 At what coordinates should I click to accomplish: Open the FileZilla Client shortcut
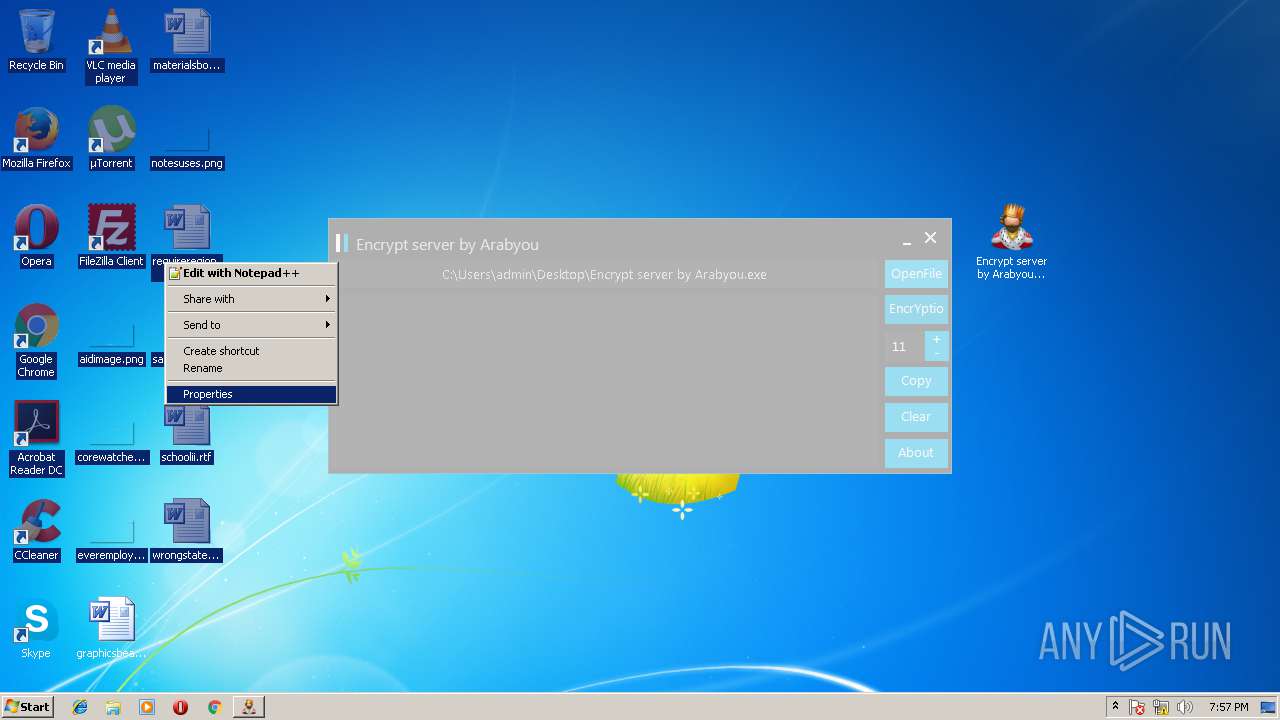click(111, 236)
